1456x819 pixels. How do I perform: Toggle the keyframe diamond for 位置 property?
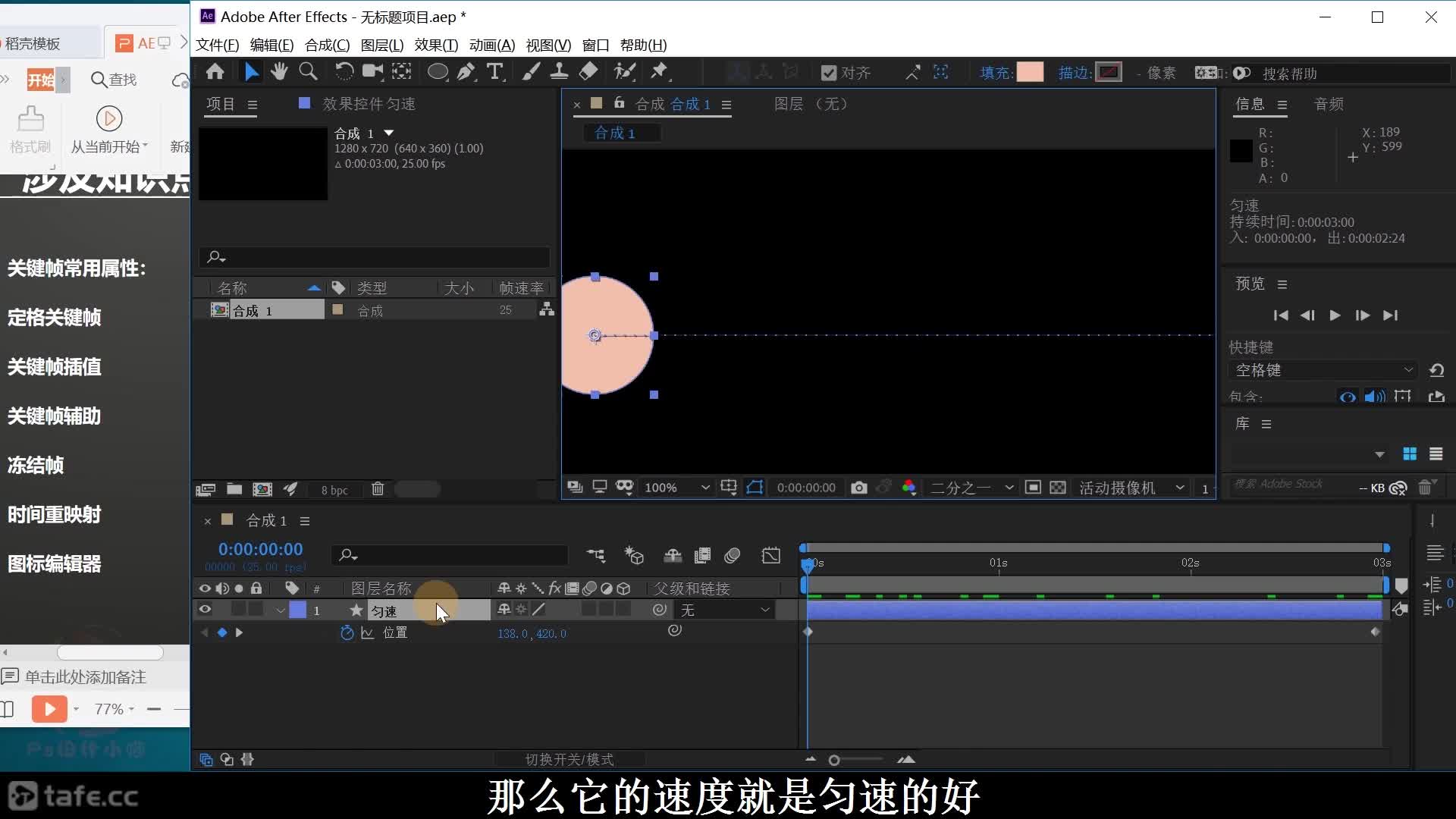[x=221, y=632]
